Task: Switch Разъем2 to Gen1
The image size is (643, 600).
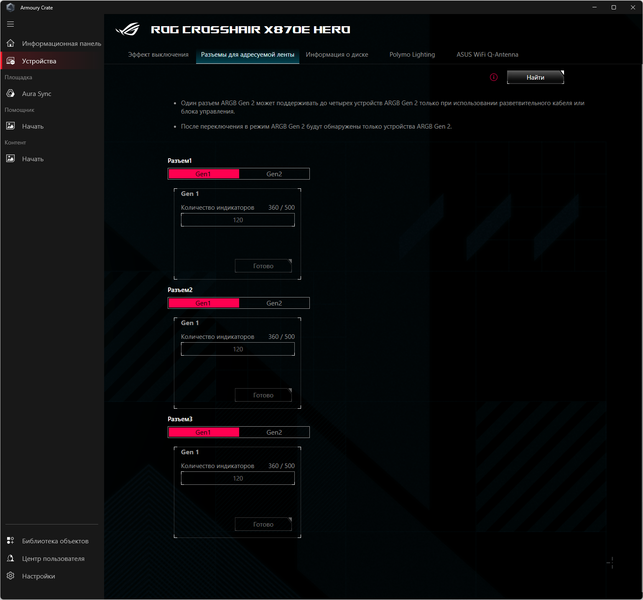Action: tap(204, 303)
